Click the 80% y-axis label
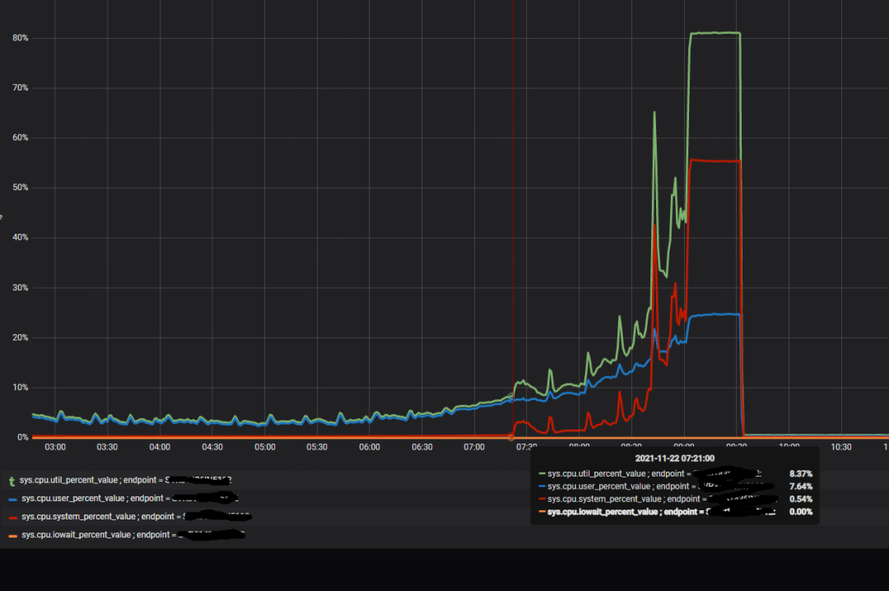The image size is (889, 591). (x=20, y=38)
